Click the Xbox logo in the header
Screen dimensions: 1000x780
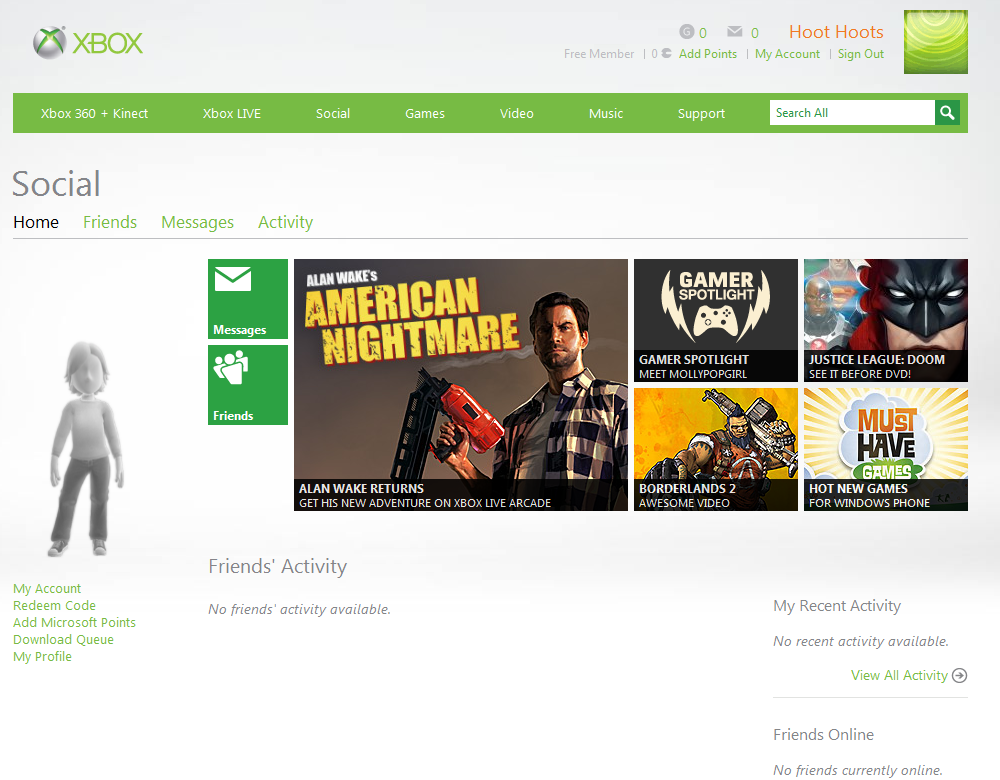click(x=88, y=43)
